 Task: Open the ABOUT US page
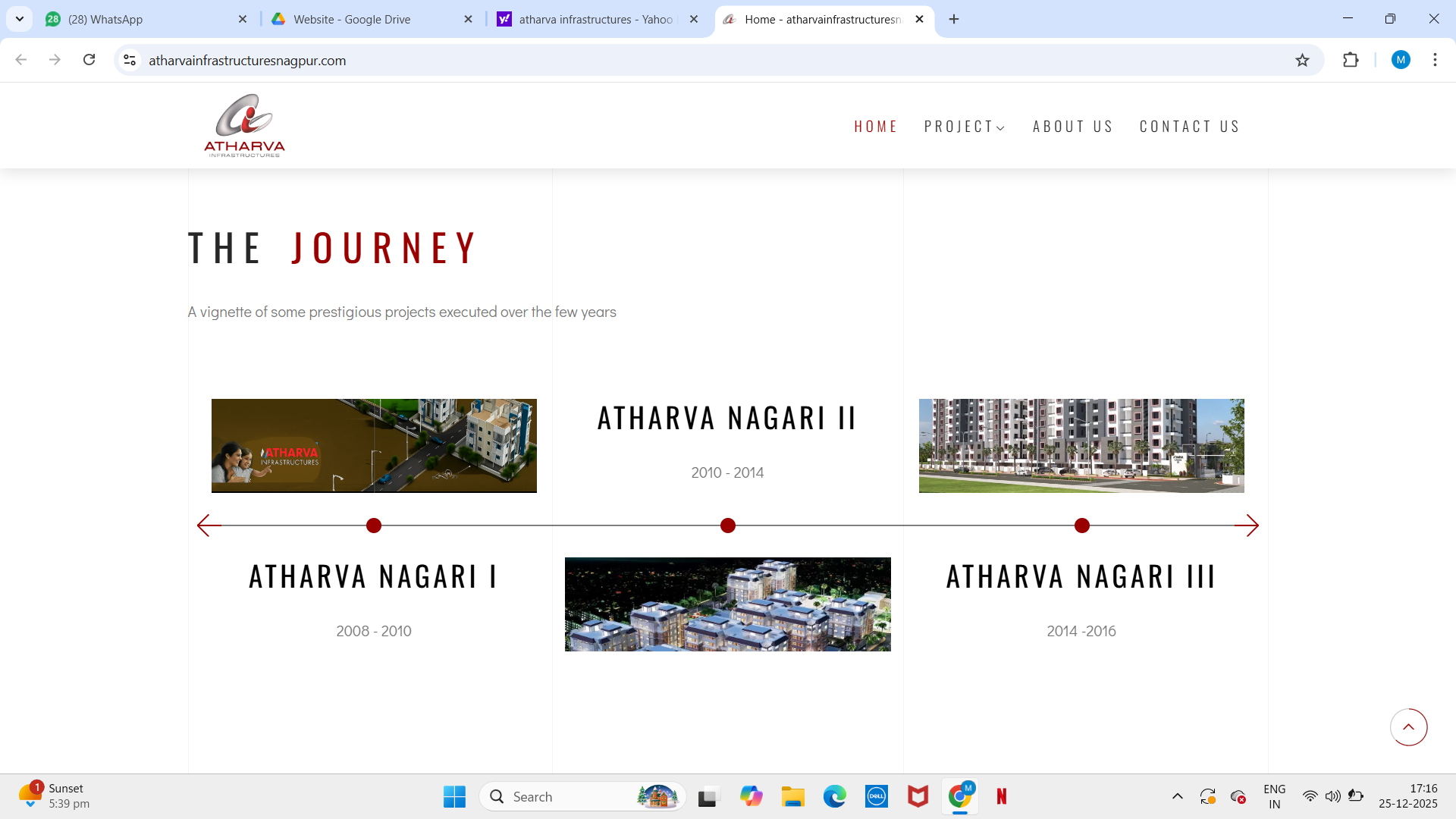(x=1072, y=127)
